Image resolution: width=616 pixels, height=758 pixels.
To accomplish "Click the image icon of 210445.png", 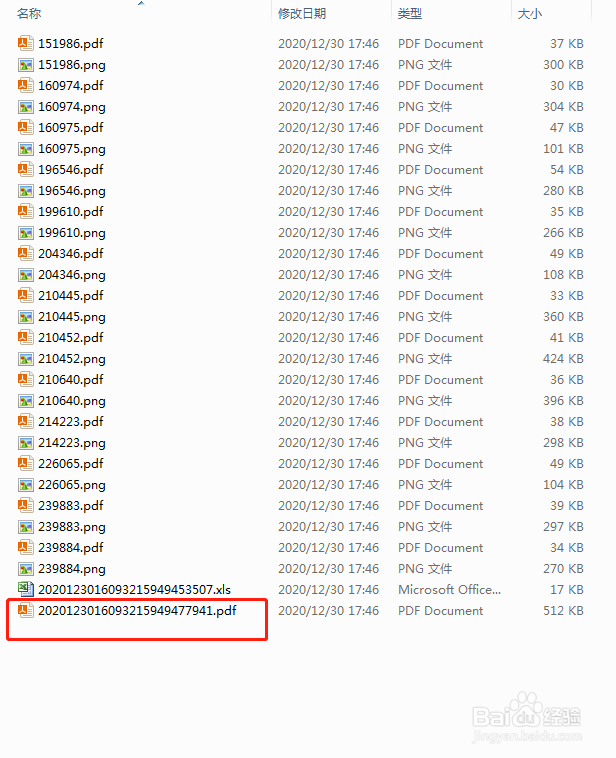I will tap(26, 317).
